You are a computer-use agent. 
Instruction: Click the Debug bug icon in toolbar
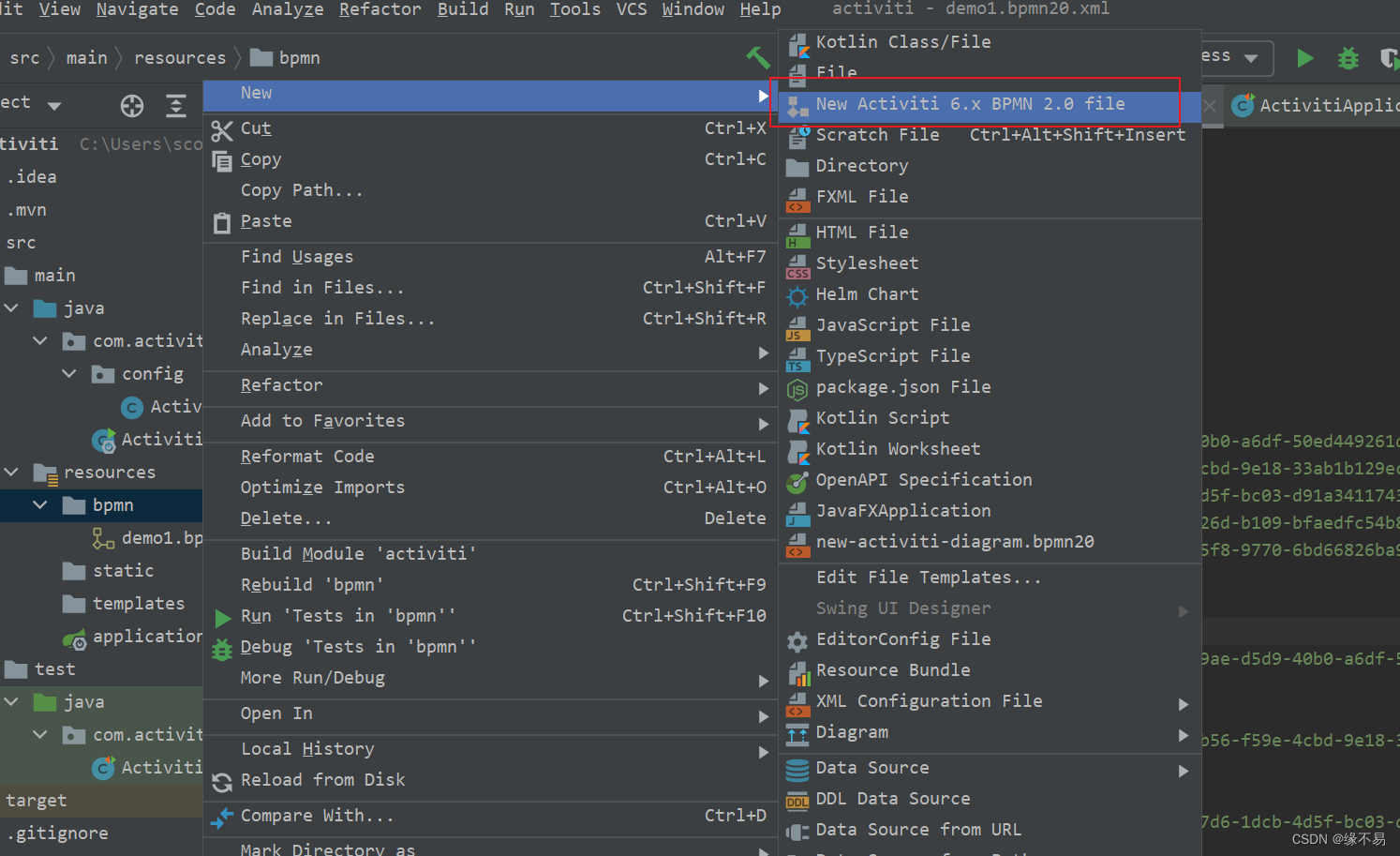[1348, 58]
